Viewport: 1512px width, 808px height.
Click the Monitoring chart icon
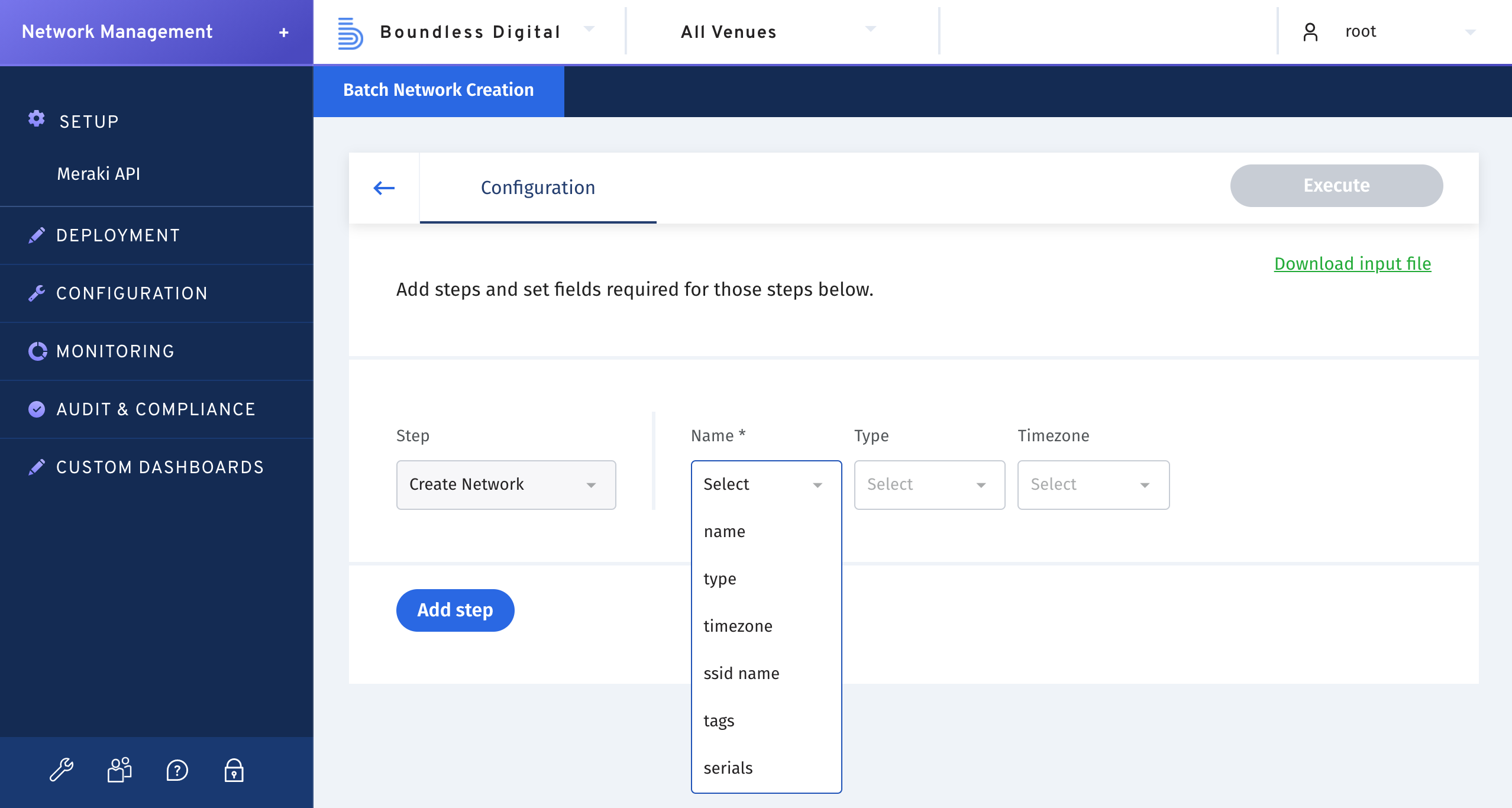(37, 350)
